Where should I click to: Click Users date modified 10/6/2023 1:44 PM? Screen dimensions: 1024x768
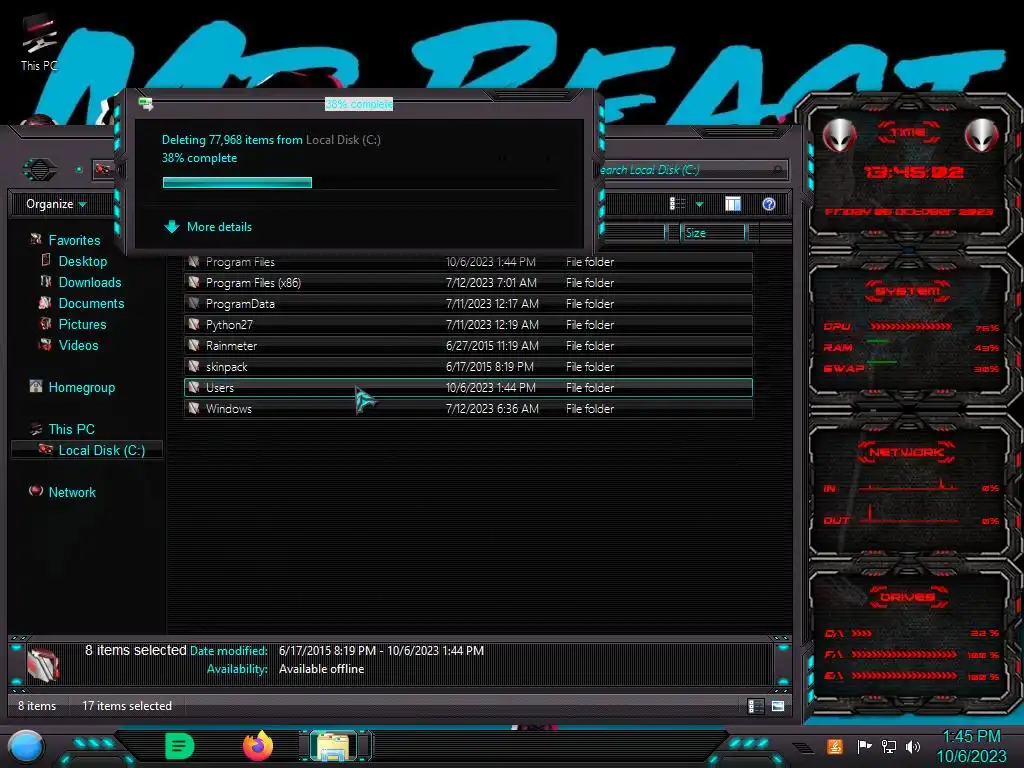tap(490, 387)
